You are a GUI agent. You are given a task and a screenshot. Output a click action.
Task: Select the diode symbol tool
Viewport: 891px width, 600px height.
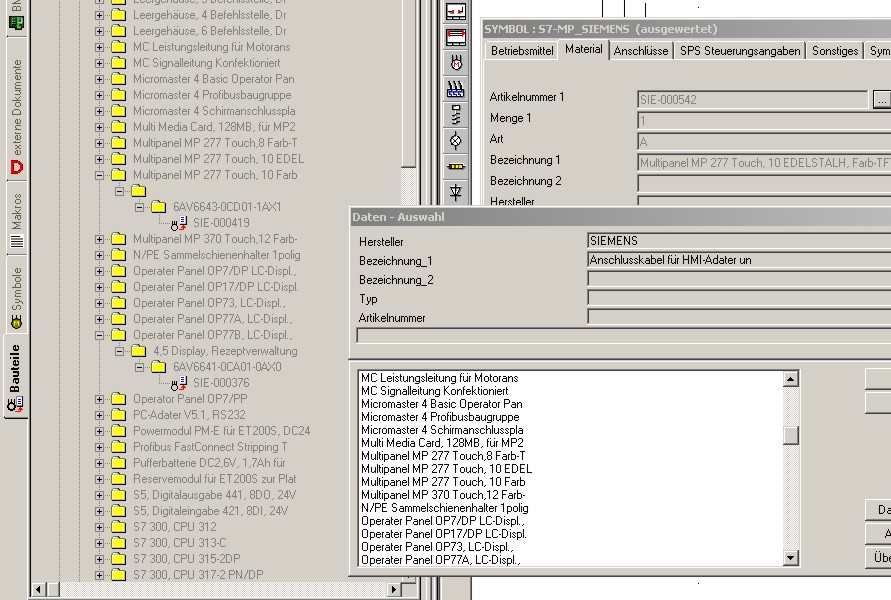click(x=456, y=192)
